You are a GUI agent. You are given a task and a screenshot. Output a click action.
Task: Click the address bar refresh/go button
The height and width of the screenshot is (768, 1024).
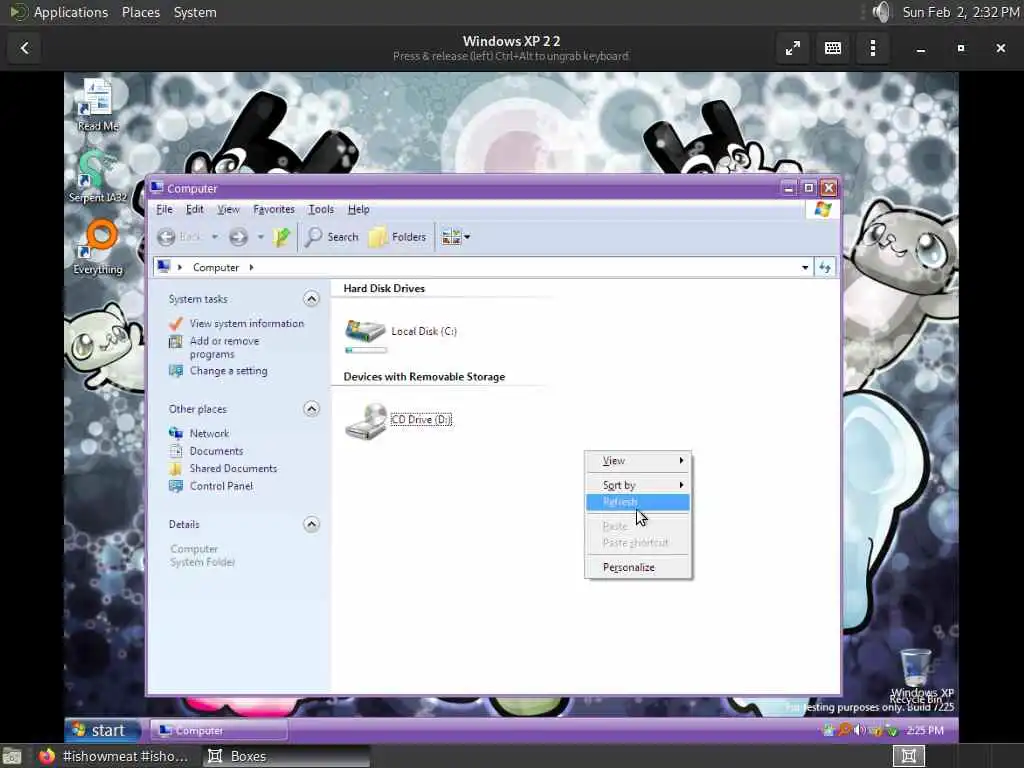pyautogui.click(x=825, y=267)
